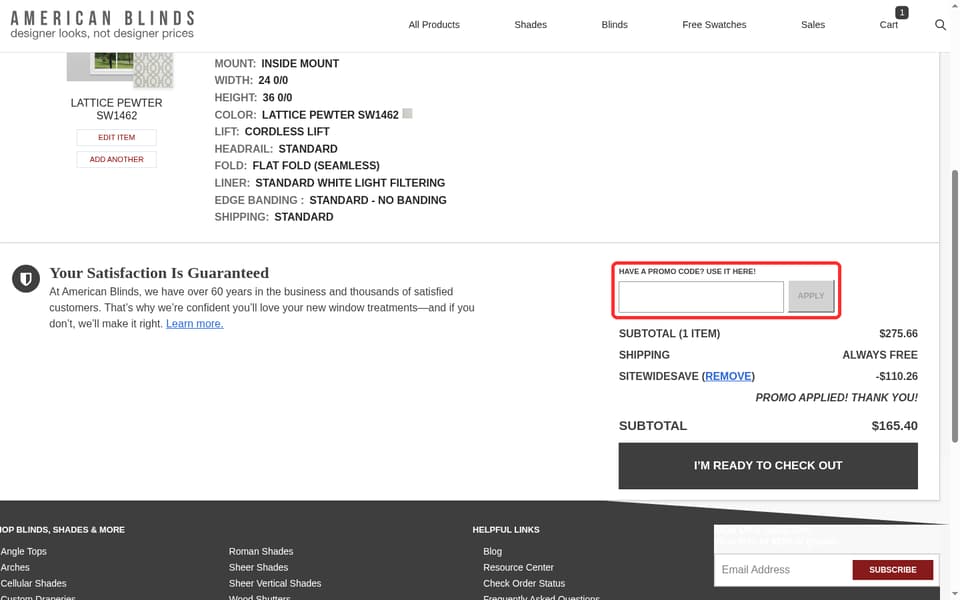Select the Your Satisfaction Is Guaranteed heading

(x=159, y=272)
